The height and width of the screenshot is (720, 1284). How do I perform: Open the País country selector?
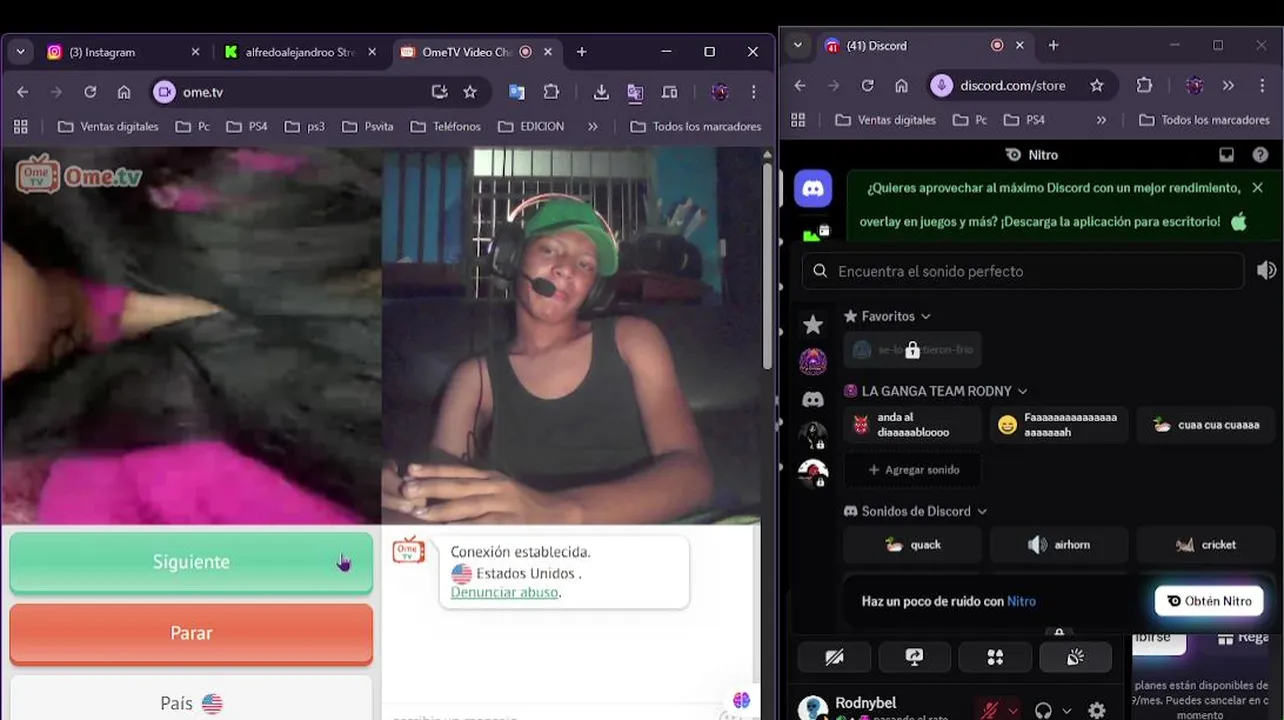pyautogui.click(x=191, y=703)
